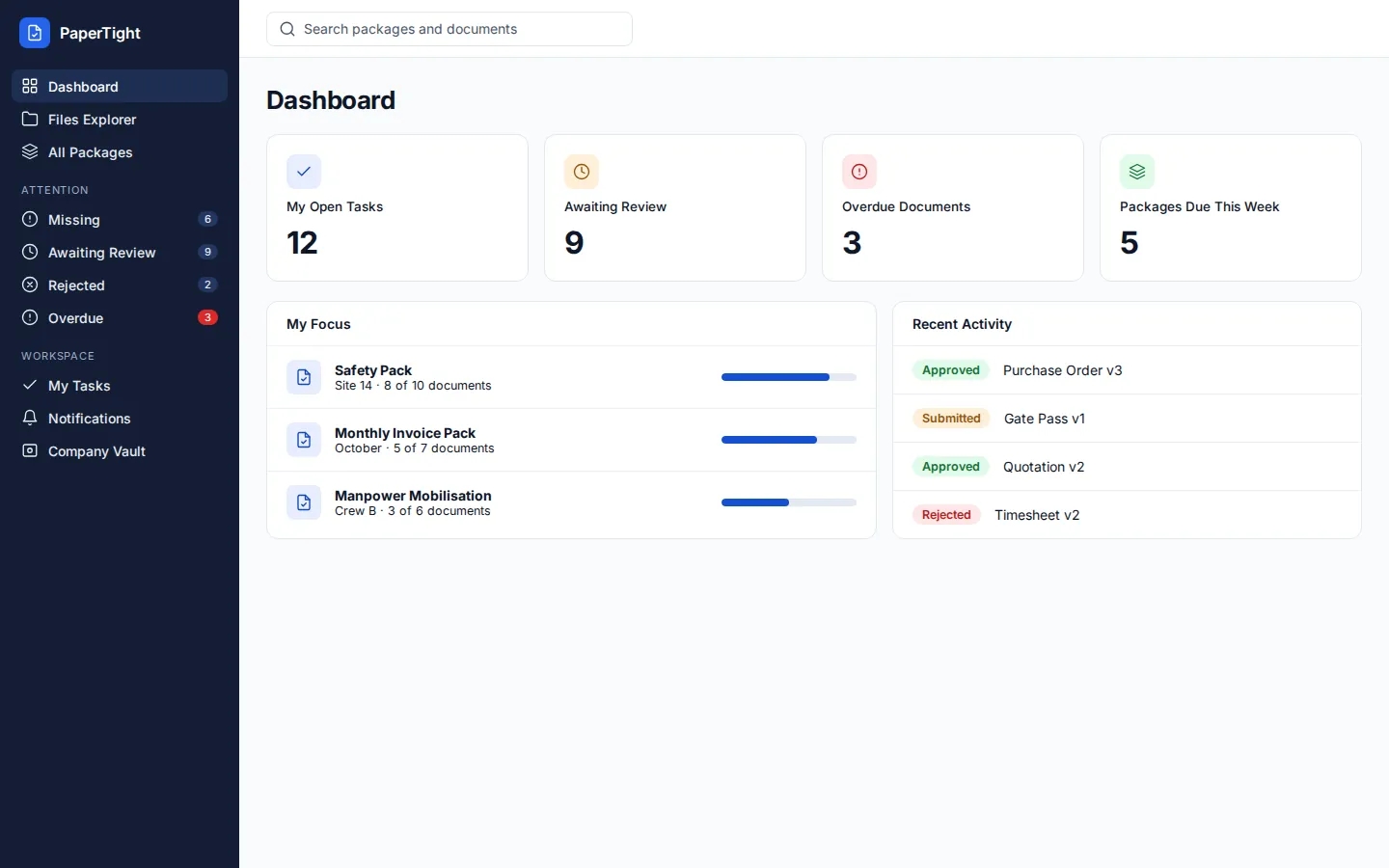Image resolution: width=1389 pixels, height=868 pixels.
Task: Open the Company Vault page
Action: click(120, 450)
